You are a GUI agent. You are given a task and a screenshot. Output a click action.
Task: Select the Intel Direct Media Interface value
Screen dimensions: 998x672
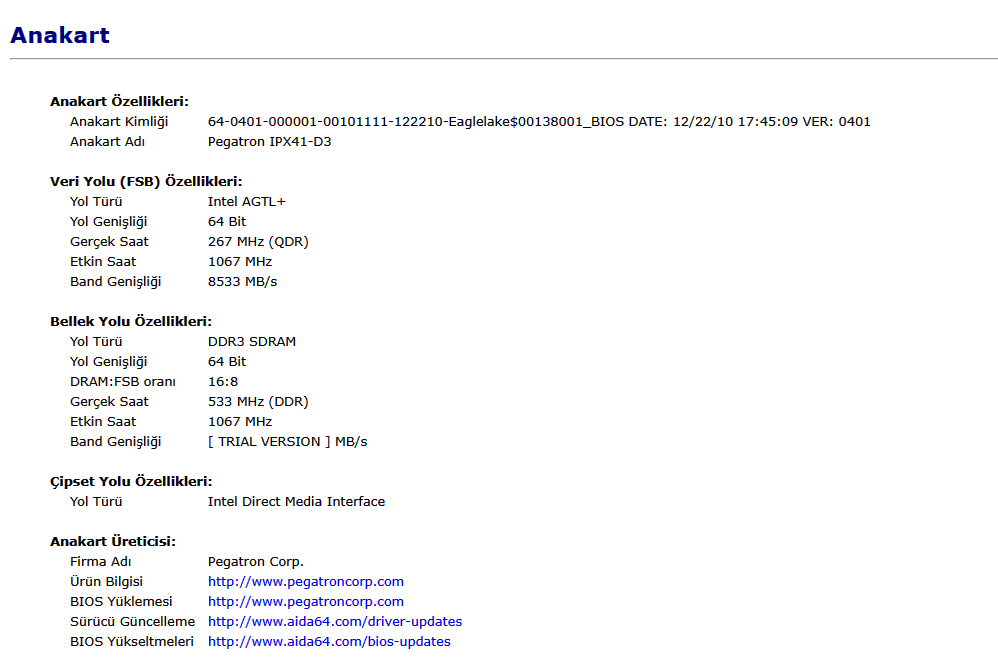click(296, 501)
